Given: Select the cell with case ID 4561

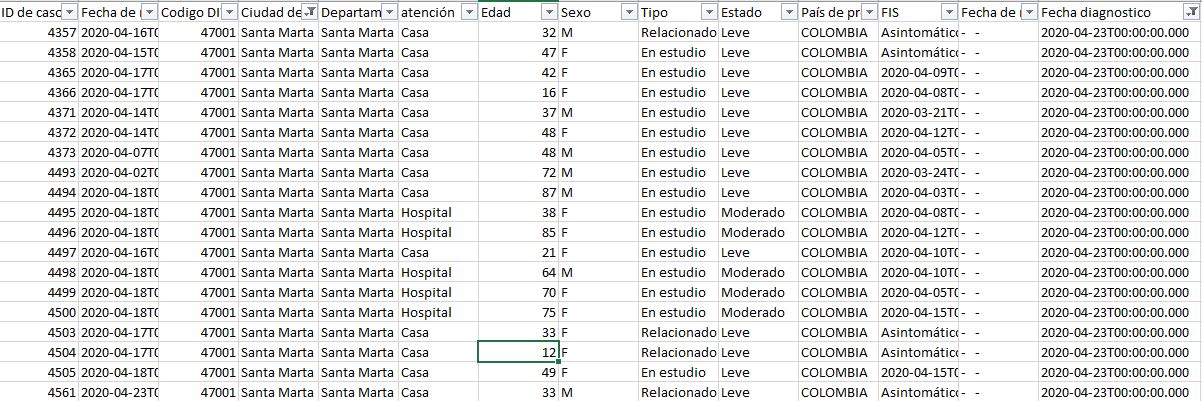Looking at the screenshot, I should pyautogui.click(x=39, y=392).
